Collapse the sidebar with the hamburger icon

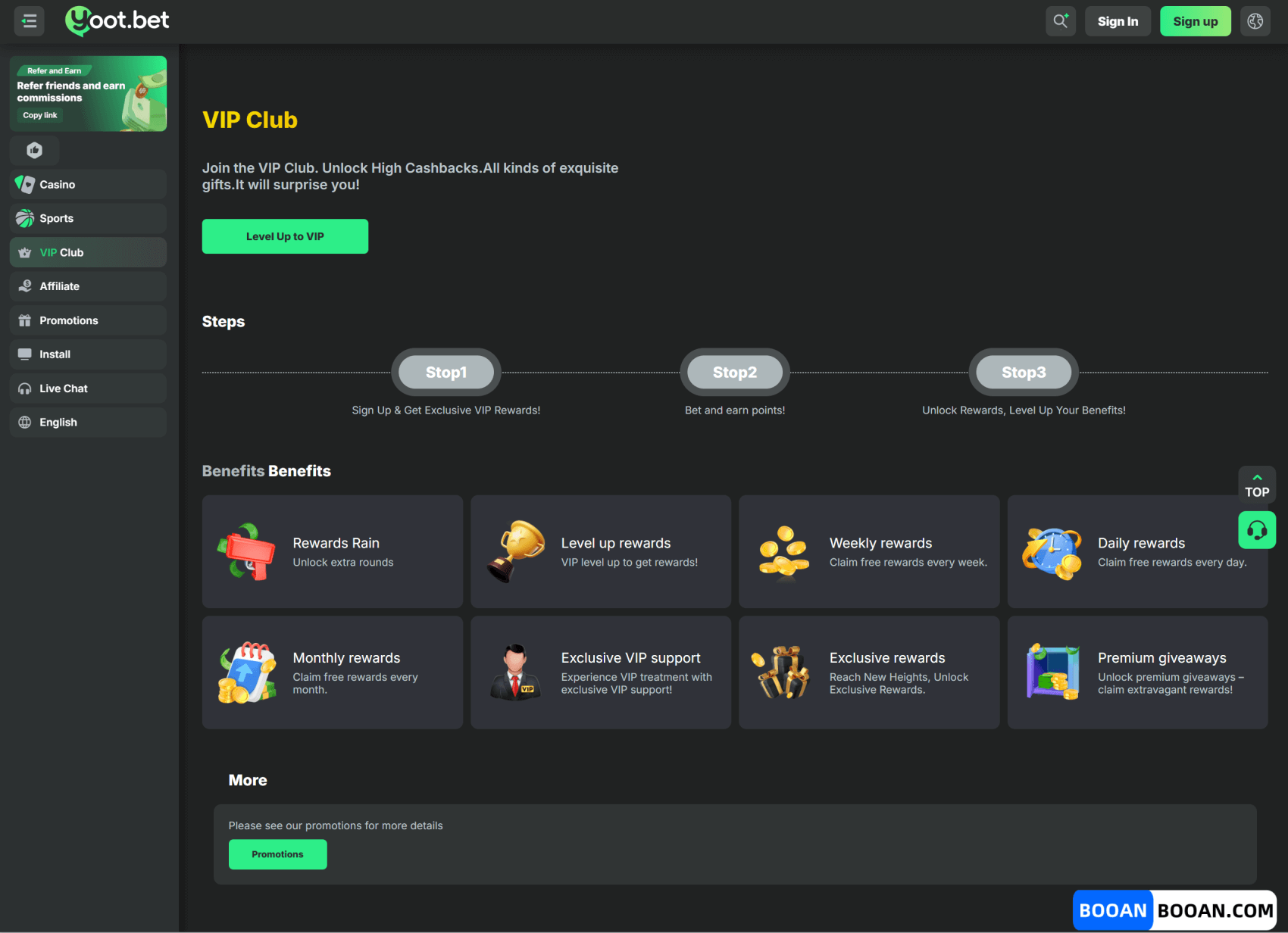30,21
